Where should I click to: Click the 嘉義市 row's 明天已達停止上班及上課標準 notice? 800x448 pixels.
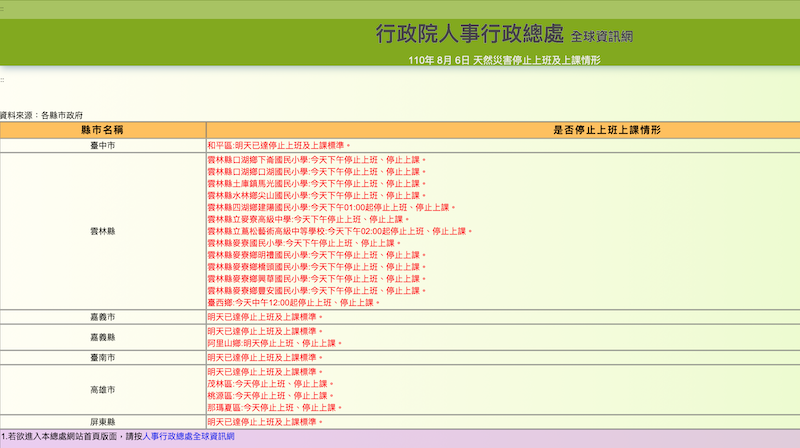tap(265, 317)
